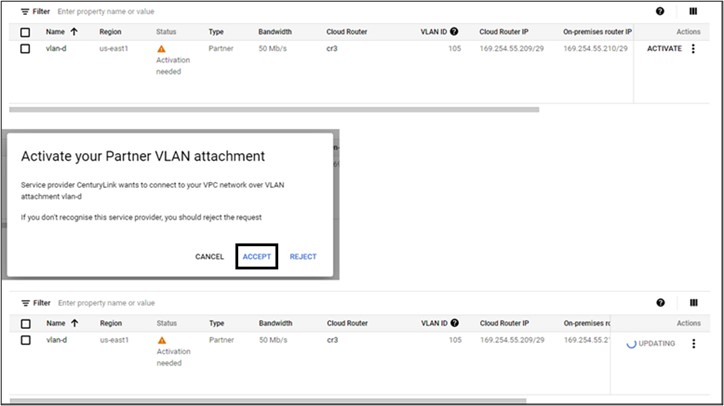The height and width of the screenshot is (406, 724).
Task: Open three-dot actions menu in top row
Action: click(x=693, y=49)
